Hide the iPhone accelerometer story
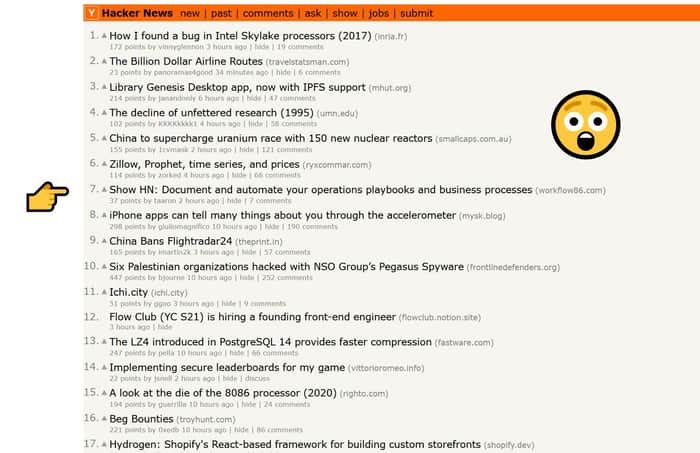Image resolution: width=700 pixels, height=453 pixels. point(271,227)
